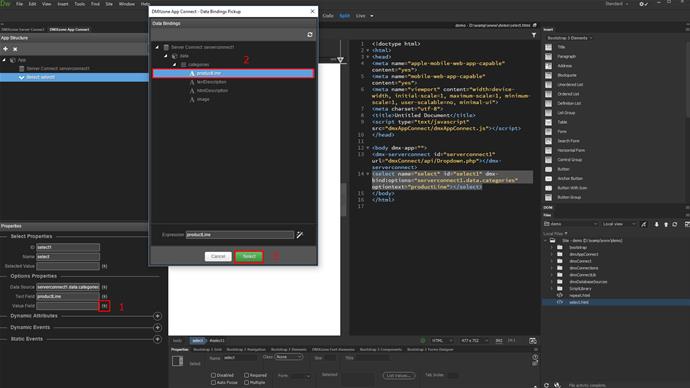This screenshot has height=388, width=690.
Task: Open the Class dropdown in Property inspector
Action: click(289, 357)
